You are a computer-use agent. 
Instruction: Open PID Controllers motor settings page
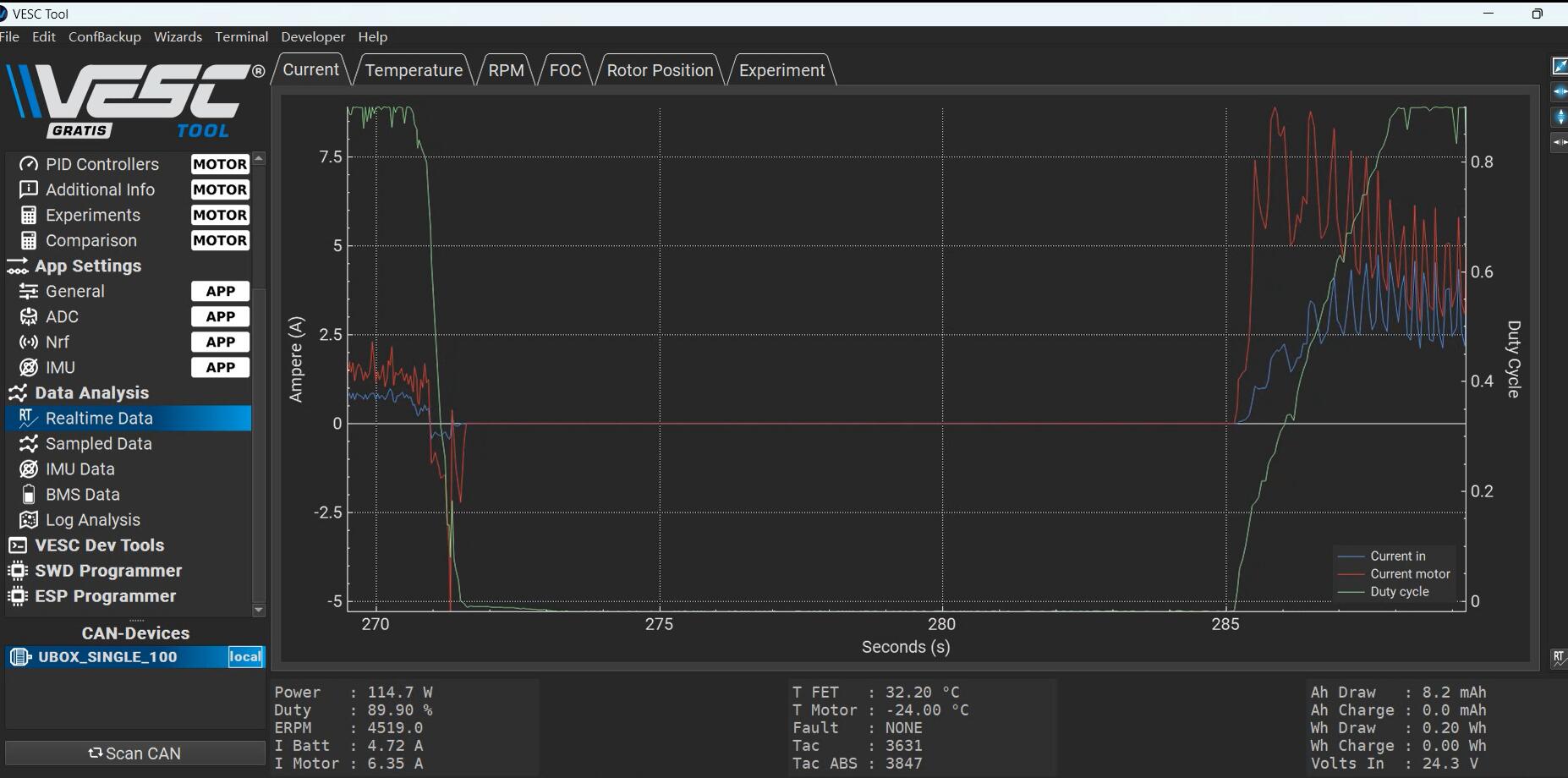pyautogui.click(x=129, y=164)
